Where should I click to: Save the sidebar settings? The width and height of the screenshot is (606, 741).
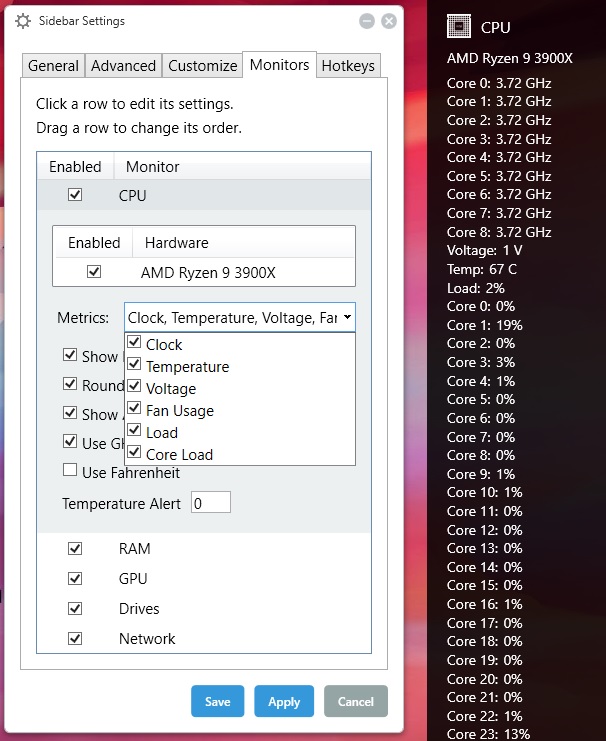217,701
